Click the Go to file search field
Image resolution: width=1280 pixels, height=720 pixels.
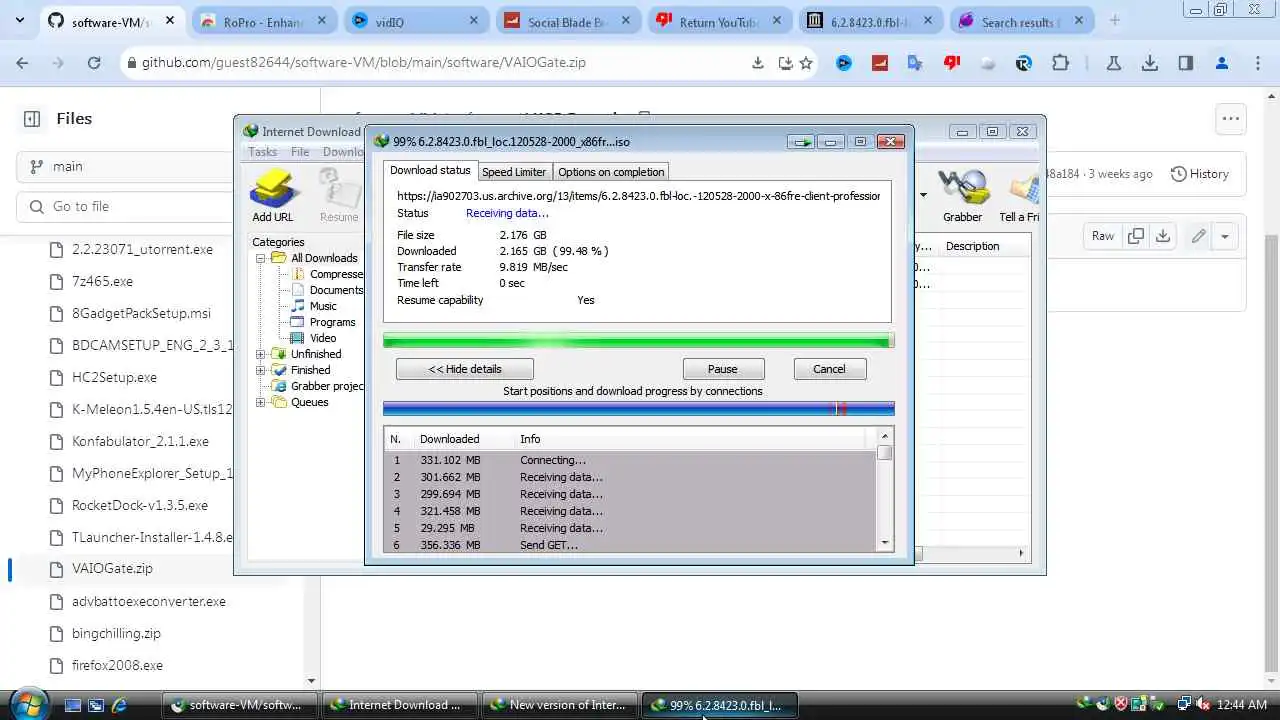(124, 206)
